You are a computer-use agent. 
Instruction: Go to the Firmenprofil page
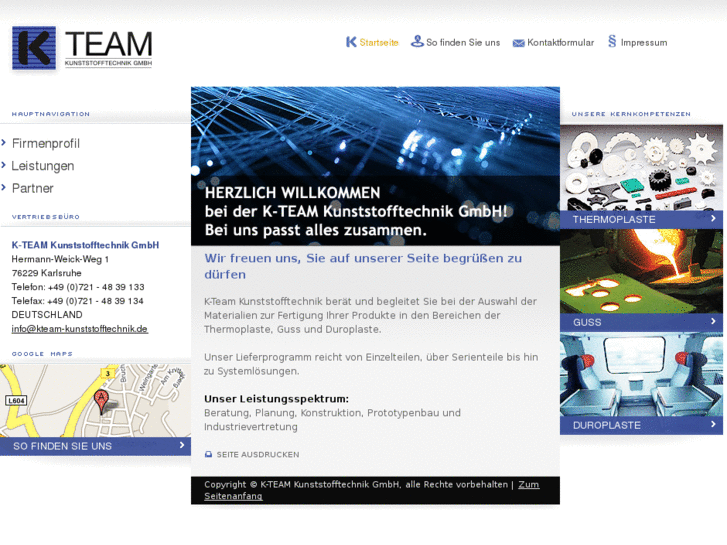pos(46,144)
